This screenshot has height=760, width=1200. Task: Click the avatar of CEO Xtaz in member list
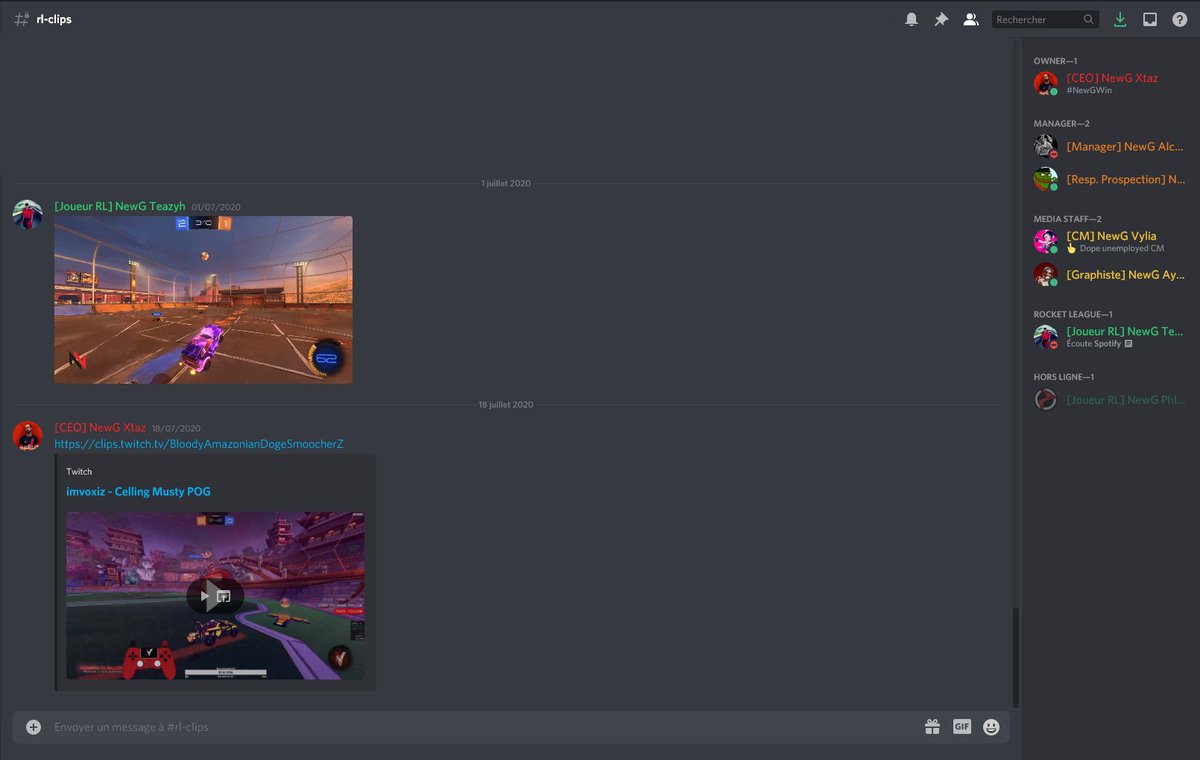pos(1045,83)
